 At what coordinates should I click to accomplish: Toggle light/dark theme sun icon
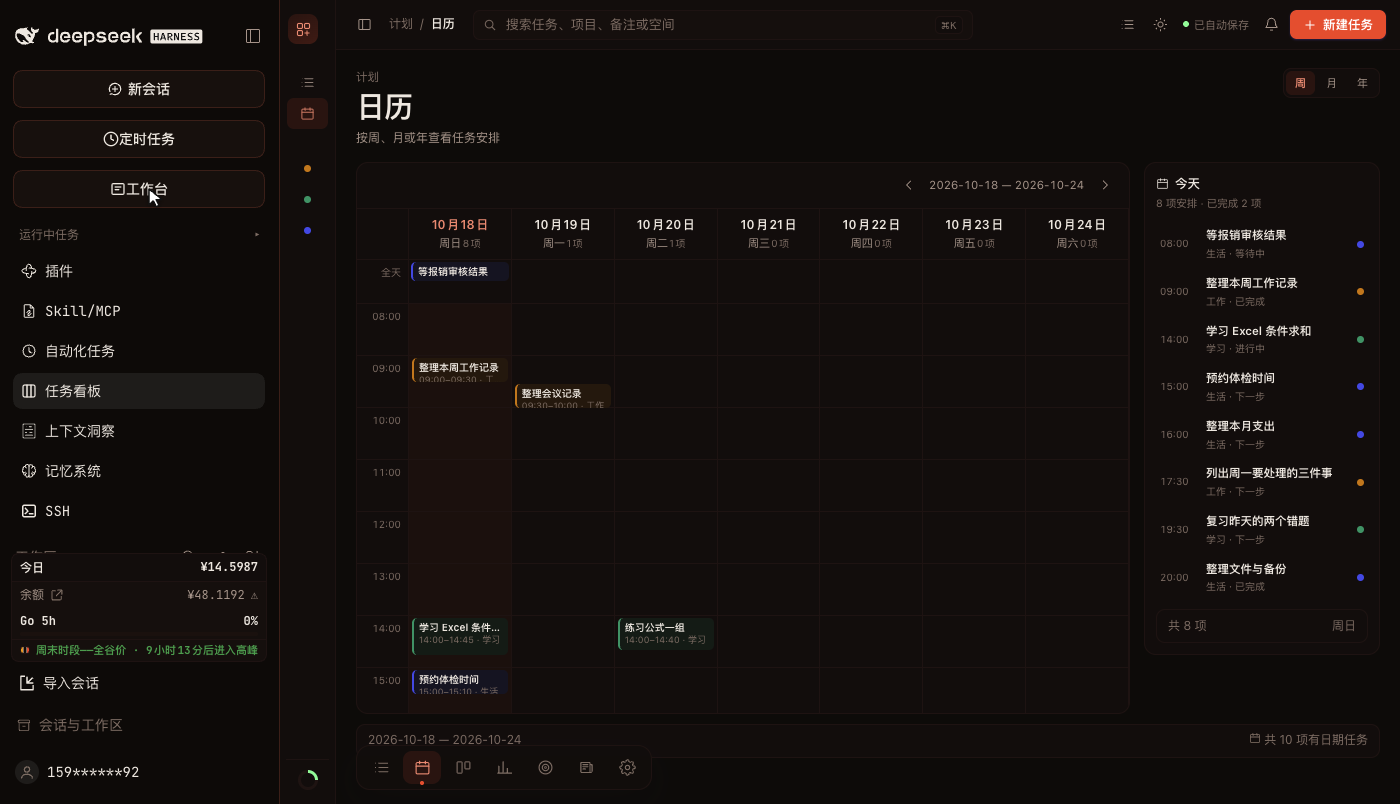click(1160, 25)
